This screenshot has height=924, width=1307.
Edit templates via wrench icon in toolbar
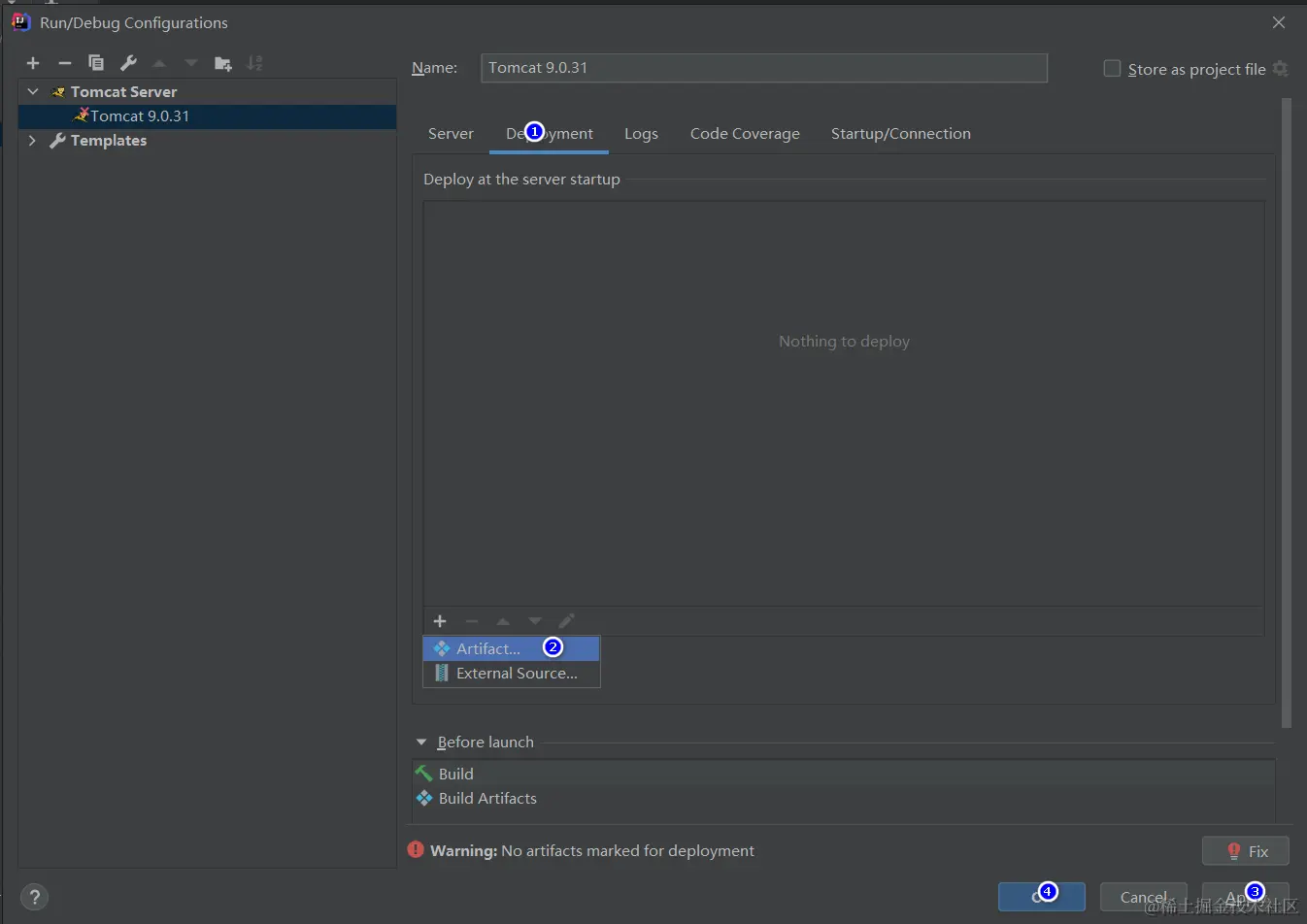(x=128, y=63)
